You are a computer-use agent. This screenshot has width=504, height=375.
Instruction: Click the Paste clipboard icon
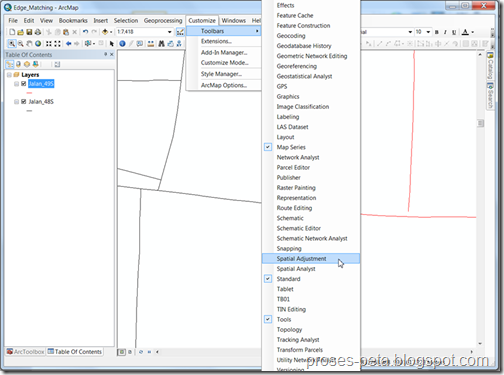click(x=66, y=32)
